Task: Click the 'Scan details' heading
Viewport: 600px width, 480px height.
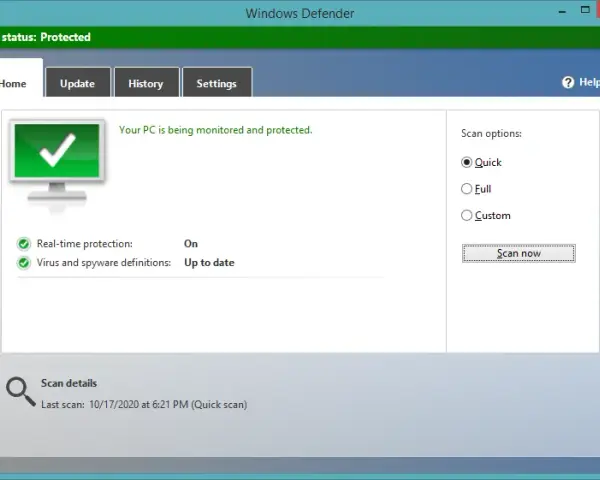Action: [x=69, y=383]
